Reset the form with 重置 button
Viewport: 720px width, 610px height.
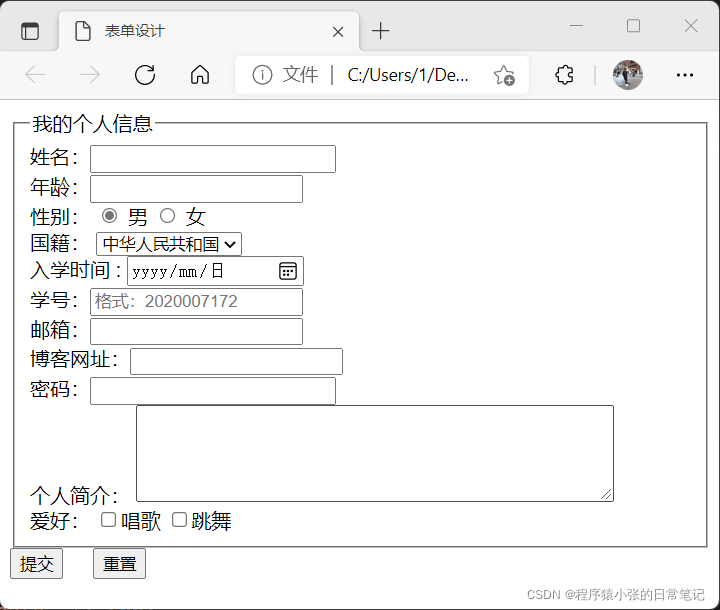tap(119, 563)
